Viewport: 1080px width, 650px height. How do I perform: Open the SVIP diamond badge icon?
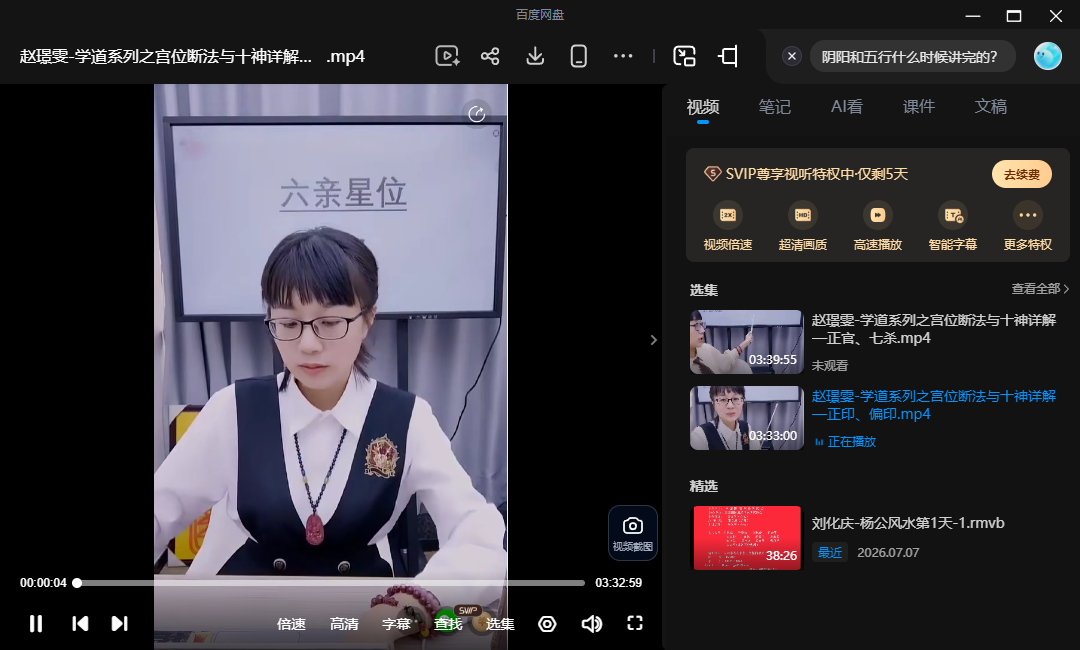click(712, 174)
